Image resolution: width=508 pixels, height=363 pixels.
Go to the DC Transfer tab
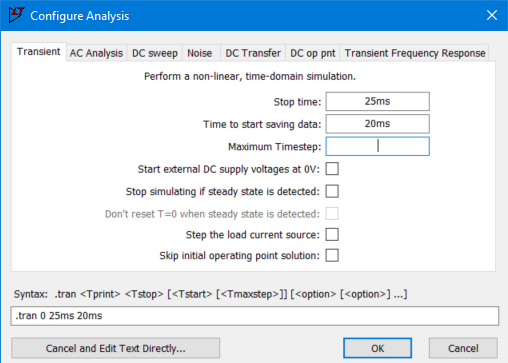253,53
